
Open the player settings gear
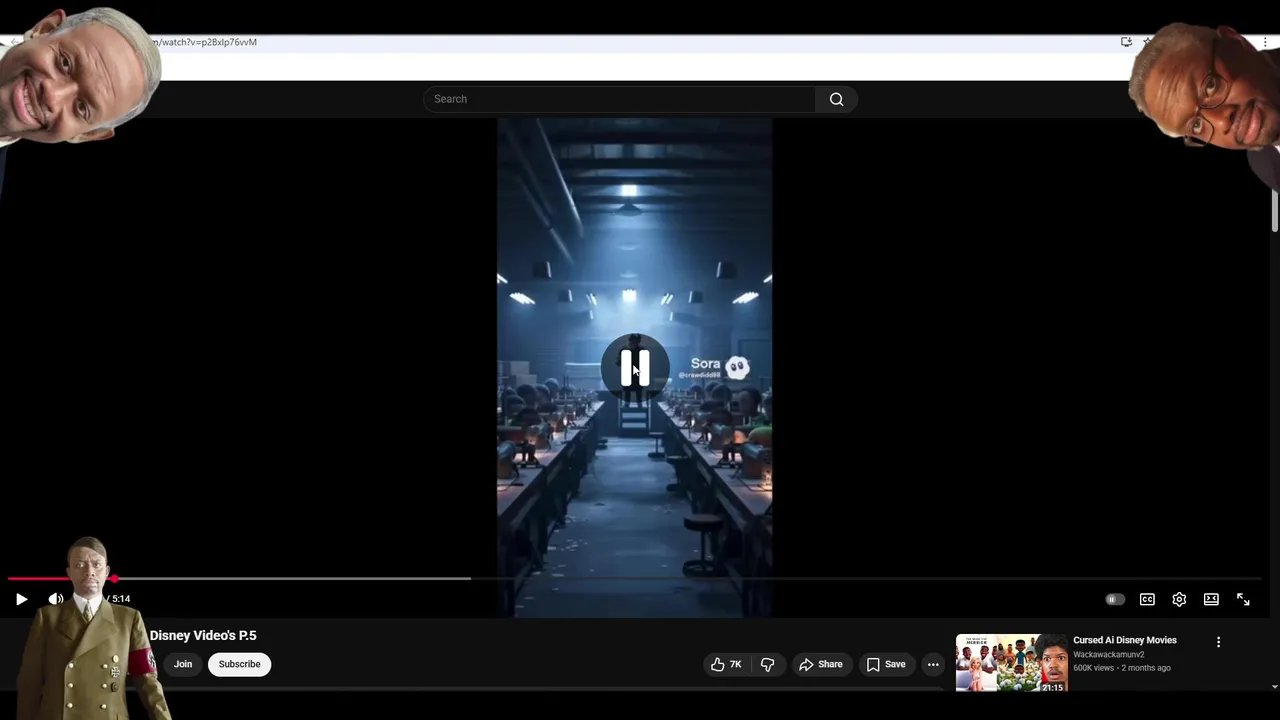tap(1179, 599)
